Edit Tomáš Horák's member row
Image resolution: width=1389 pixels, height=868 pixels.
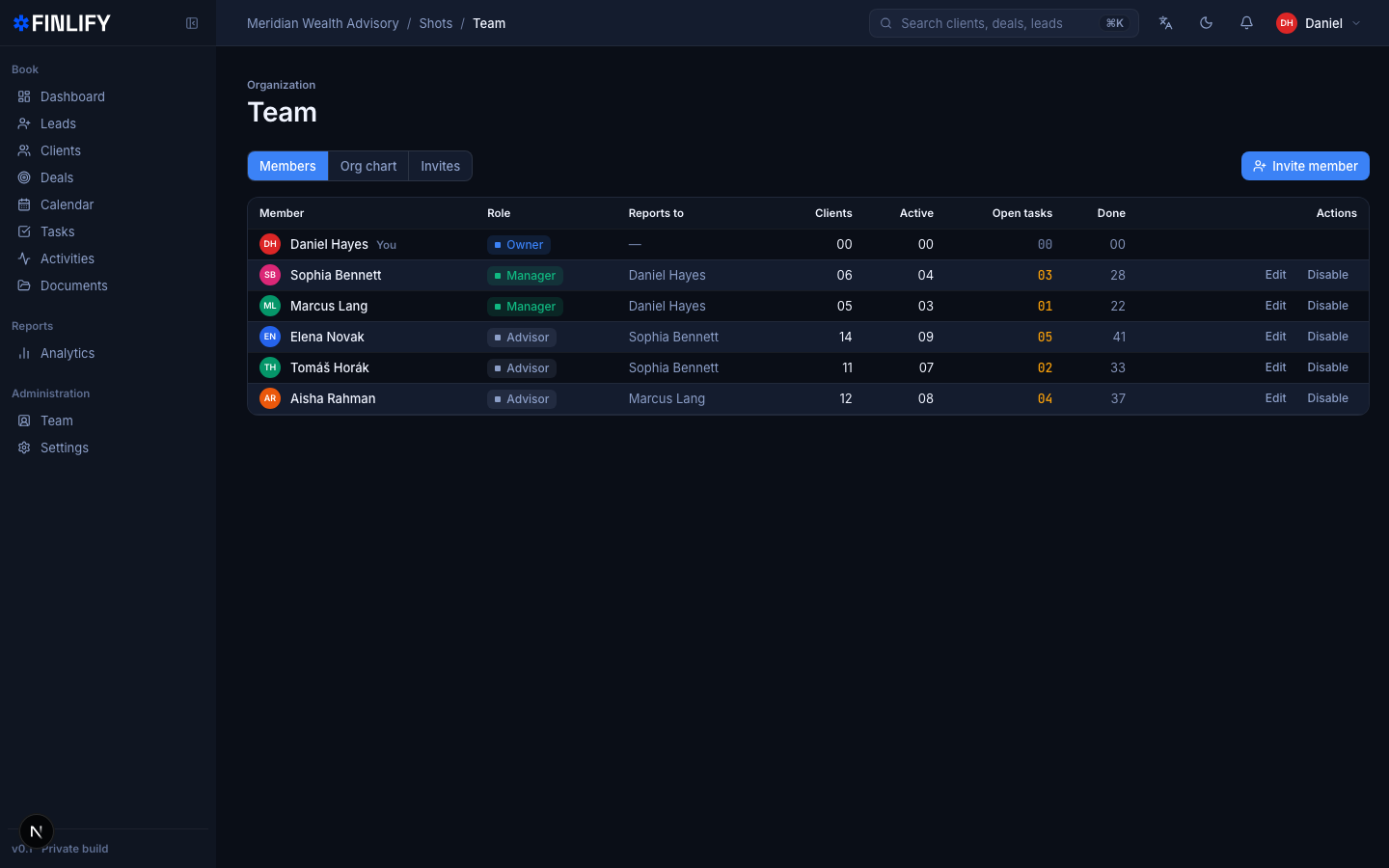1275,367
